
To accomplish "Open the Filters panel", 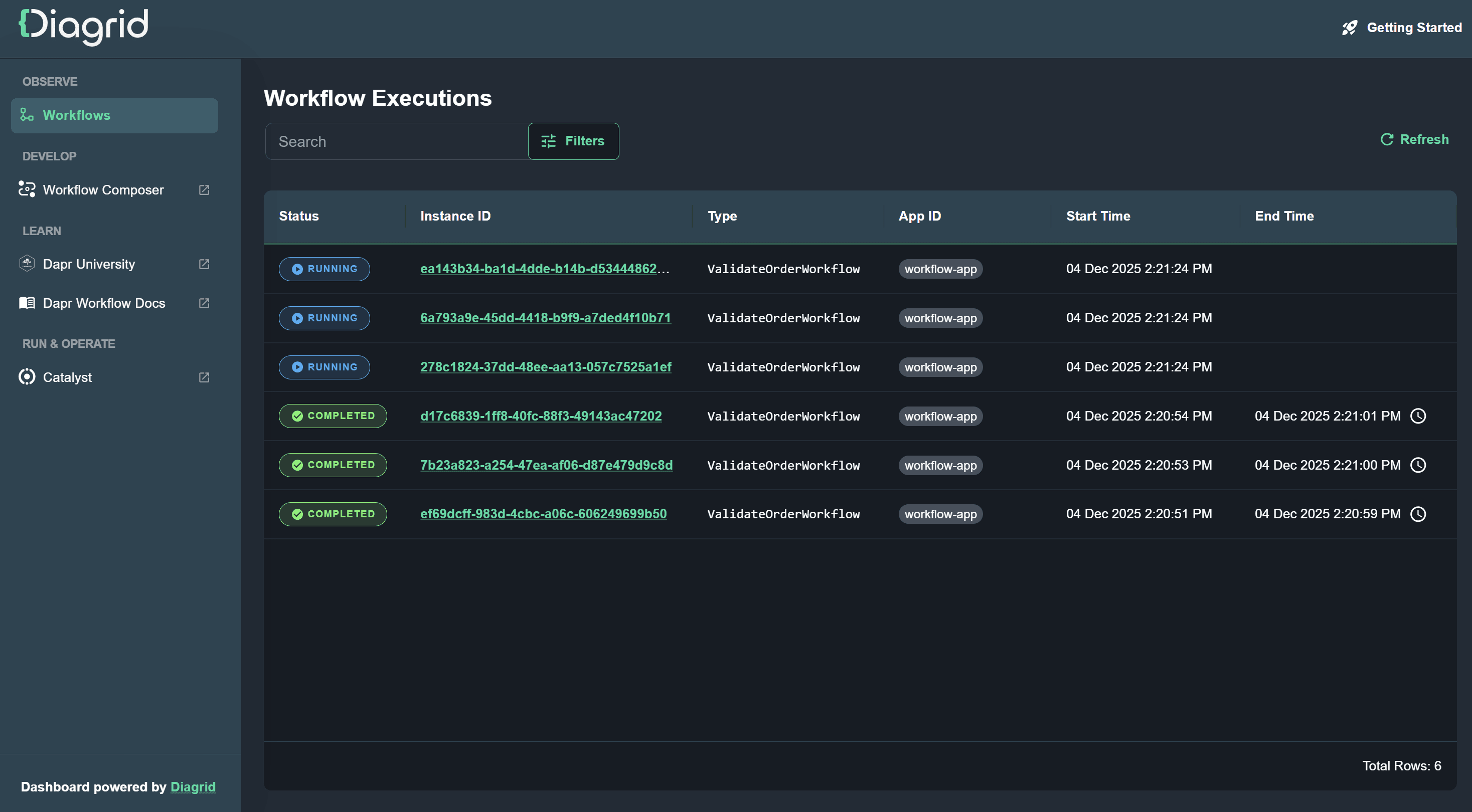I will pyautogui.click(x=573, y=141).
